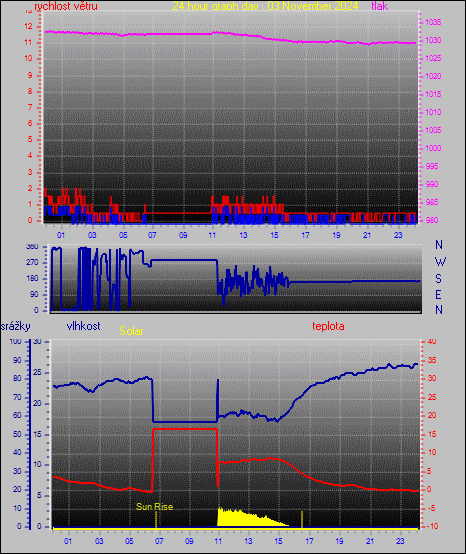Click hour label 13 under wind speed chart
Viewport: 466px width, 554px height.
coord(243,235)
